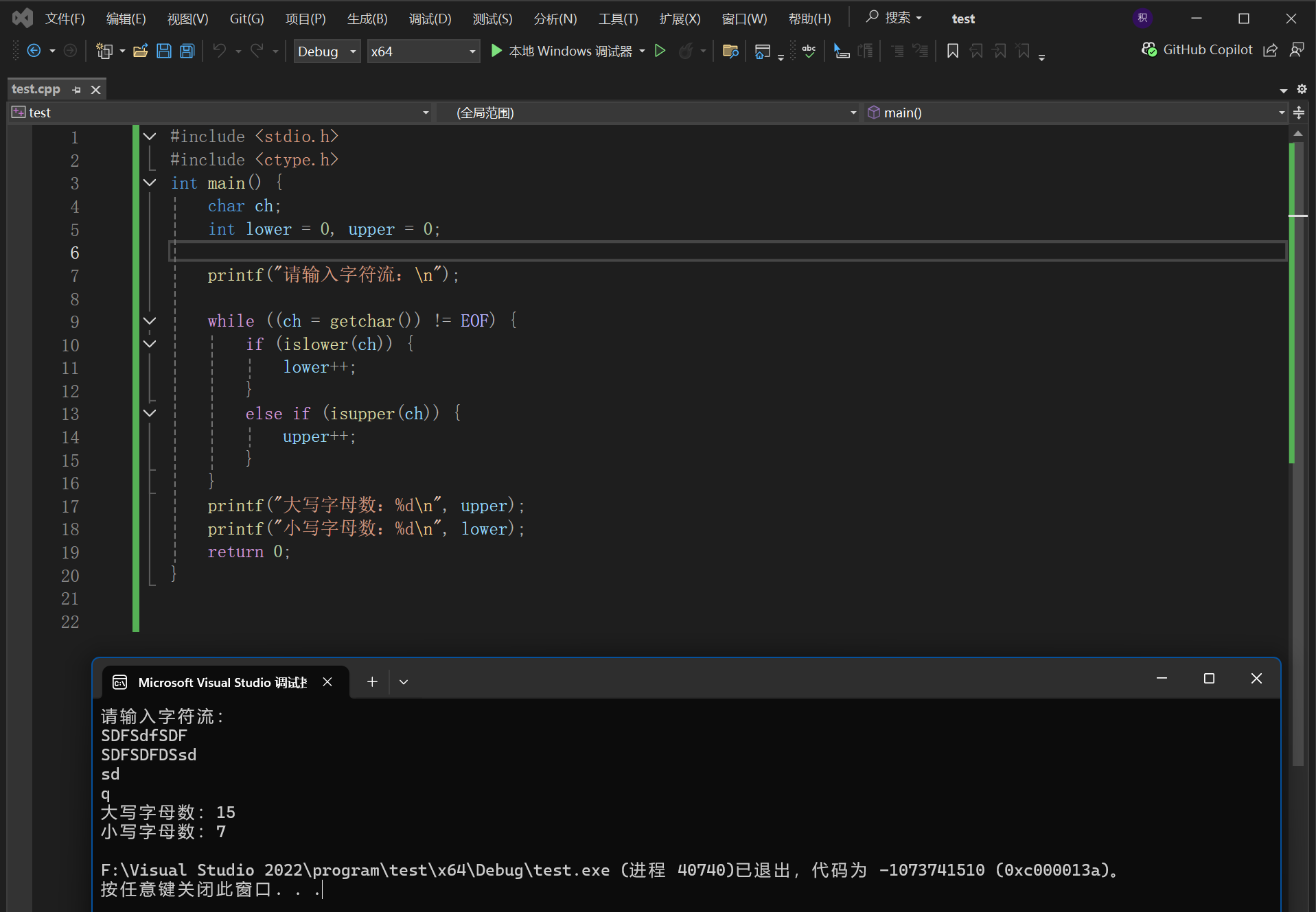
Task: Open the x64 platform dropdown
Action: coord(423,51)
